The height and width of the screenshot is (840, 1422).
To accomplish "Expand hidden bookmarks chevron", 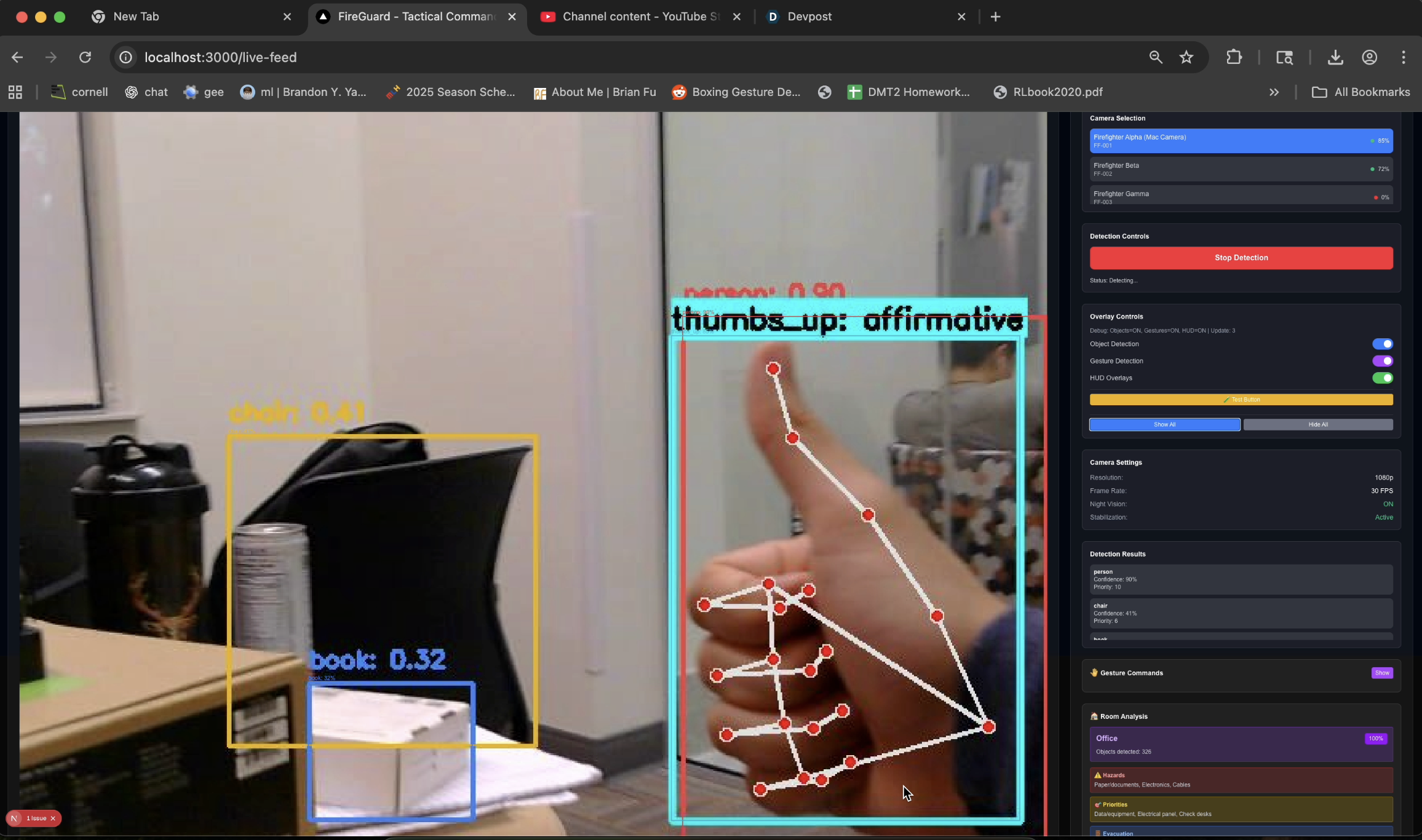I will point(1274,92).
